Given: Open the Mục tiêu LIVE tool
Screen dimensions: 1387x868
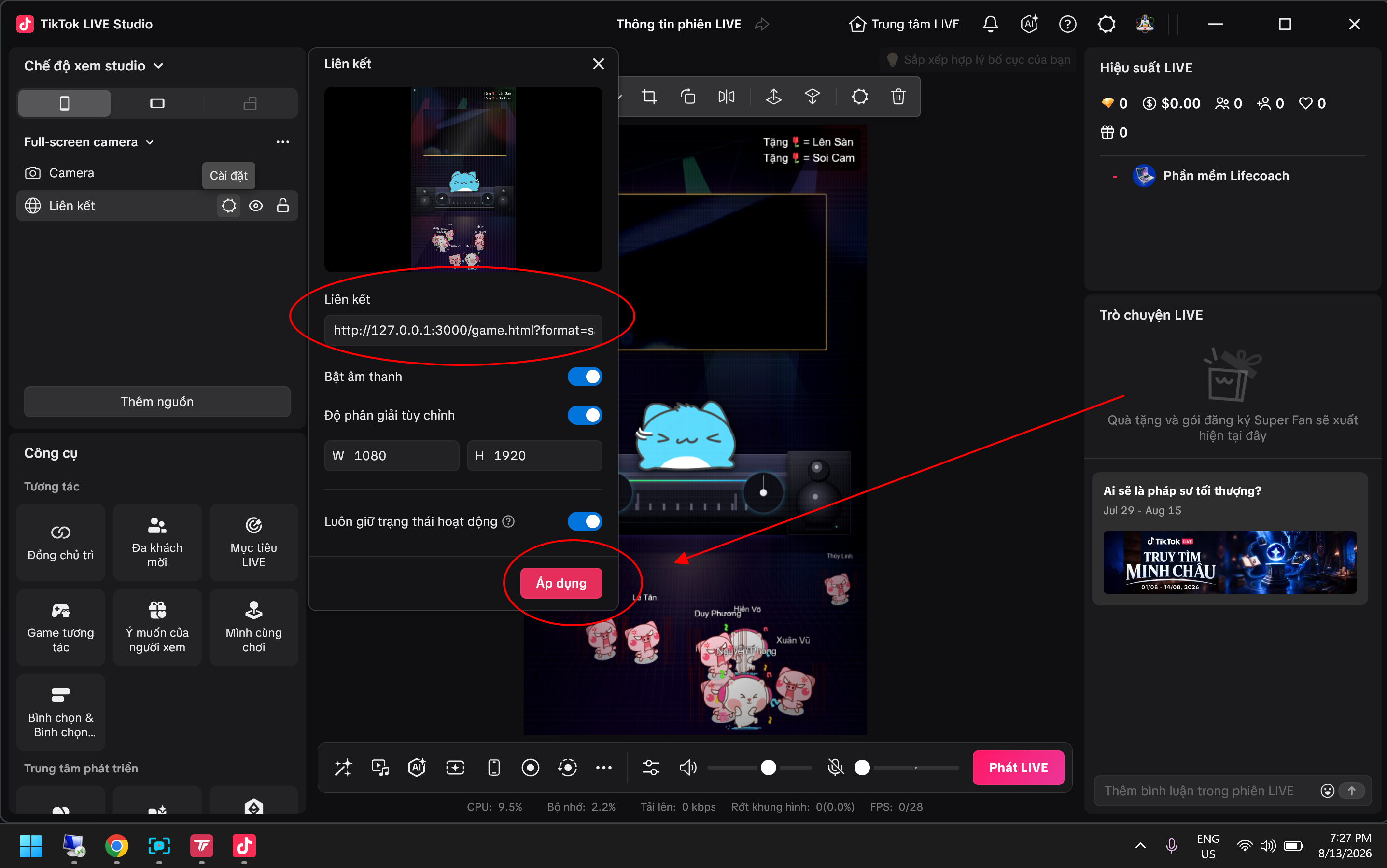Looking at the screenshot, I should 254,543.
